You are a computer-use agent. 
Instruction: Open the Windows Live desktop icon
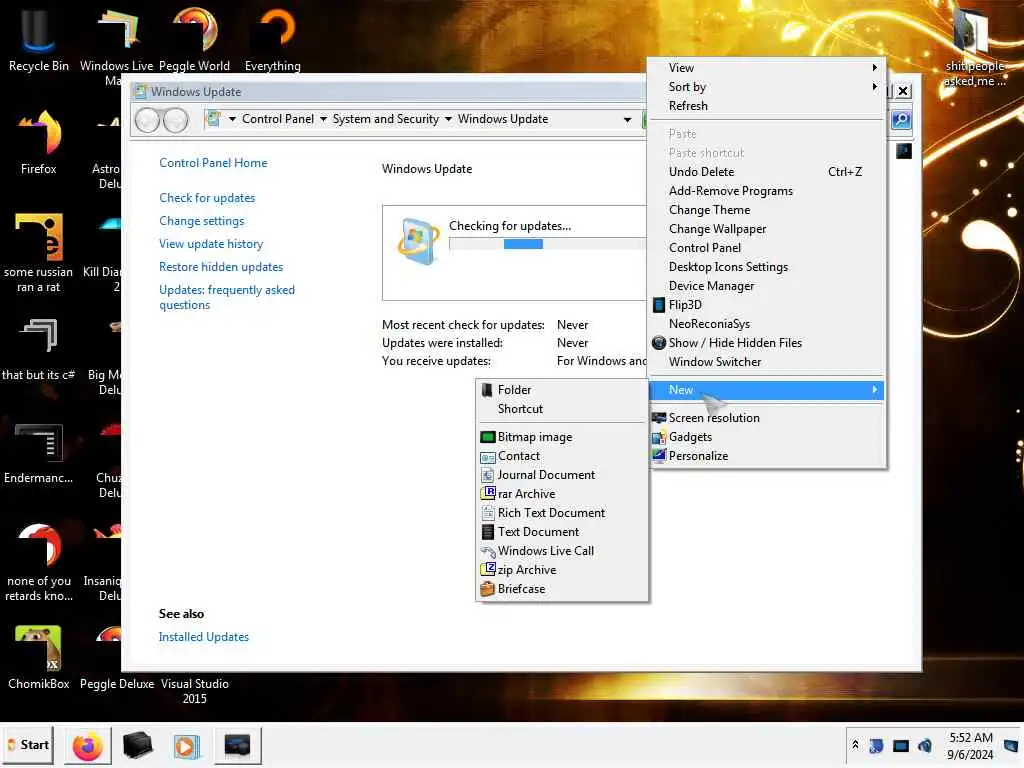(116, 39)
